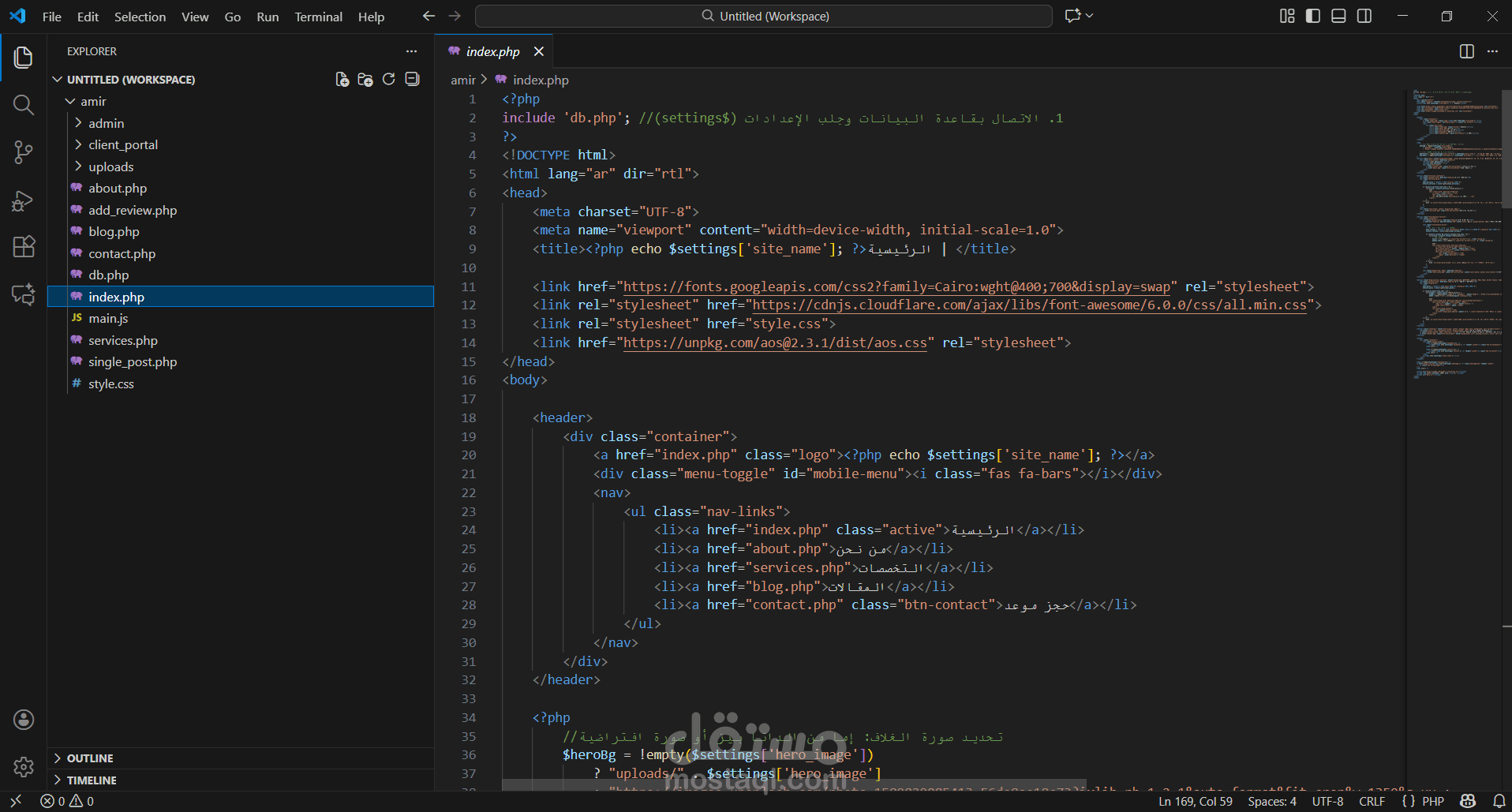Expand the OUTLINE section
This screenshot has width=1512, height=812.
click(90, 758)
